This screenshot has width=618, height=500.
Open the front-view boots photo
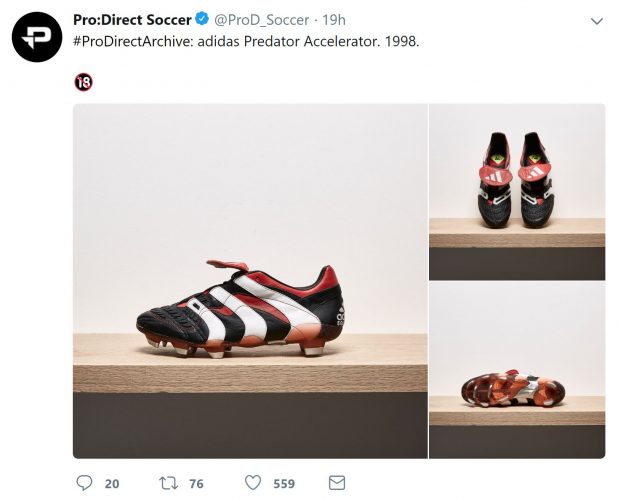point(517,191)
